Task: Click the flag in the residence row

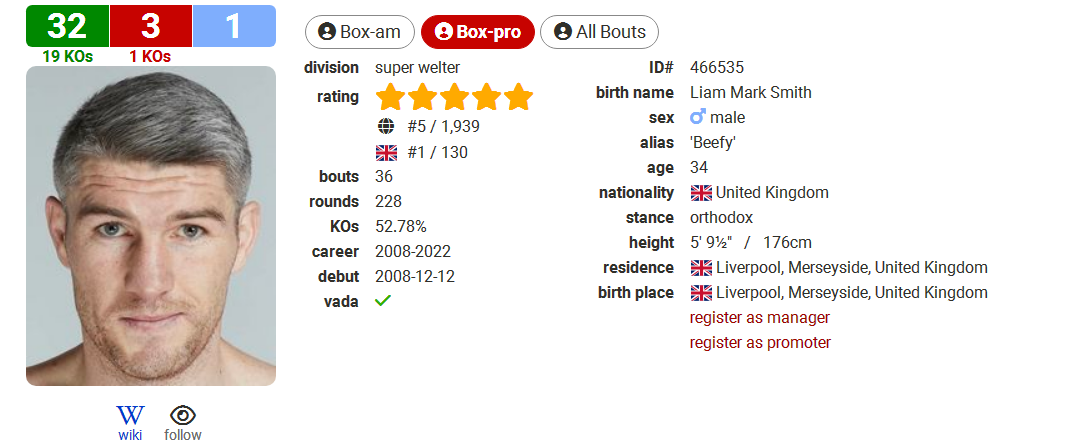Action: [x=701, y=268]
